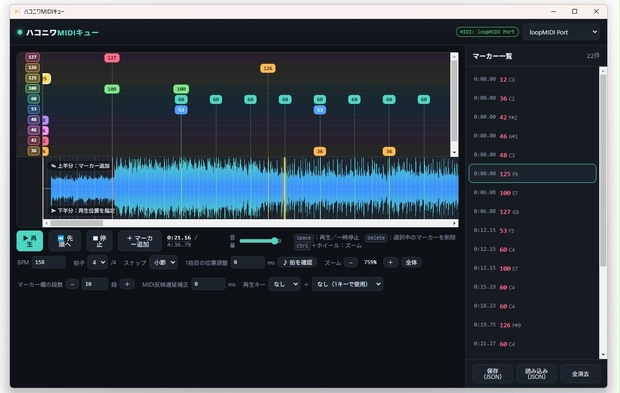Image resolution: width=620 pixels, height=393 pixels.
Task: Select the 0:06.08 127 G9 marker row
Action: pos(532,212)
